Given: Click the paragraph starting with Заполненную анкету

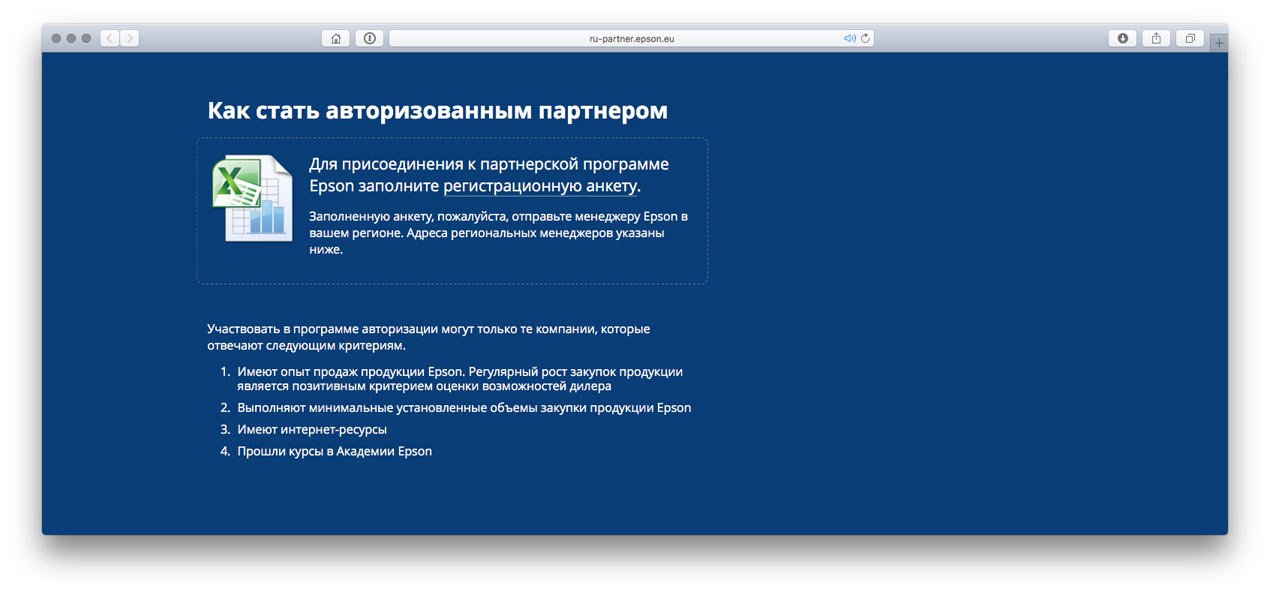Looking at the screenshot, I should [x=498, y=233].
